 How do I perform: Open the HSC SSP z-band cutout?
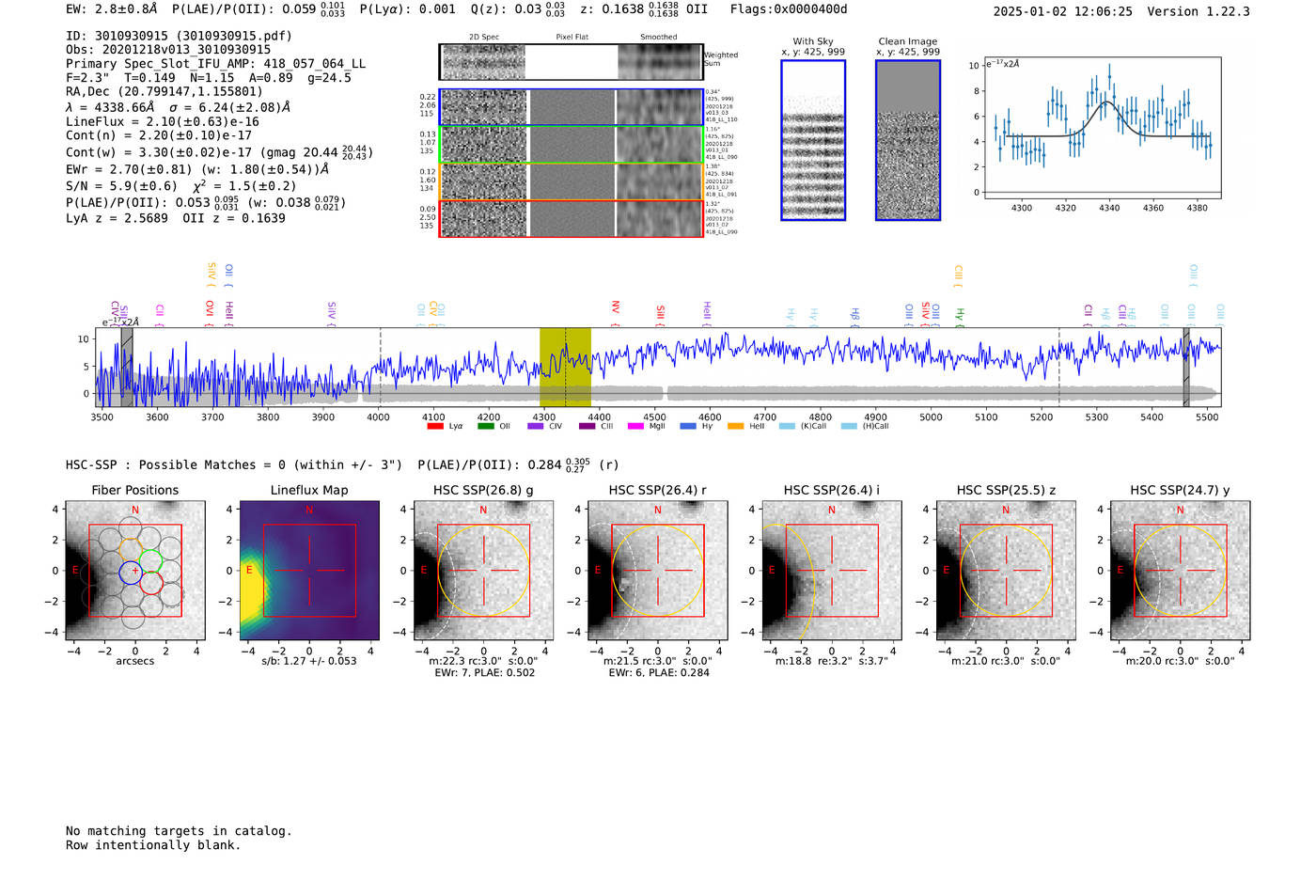coord(1006,571)
